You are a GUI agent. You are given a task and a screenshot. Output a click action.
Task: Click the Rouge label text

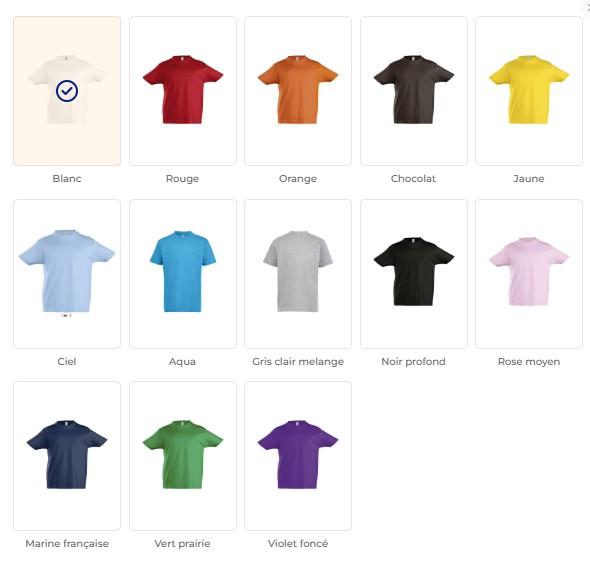point(182,178)
